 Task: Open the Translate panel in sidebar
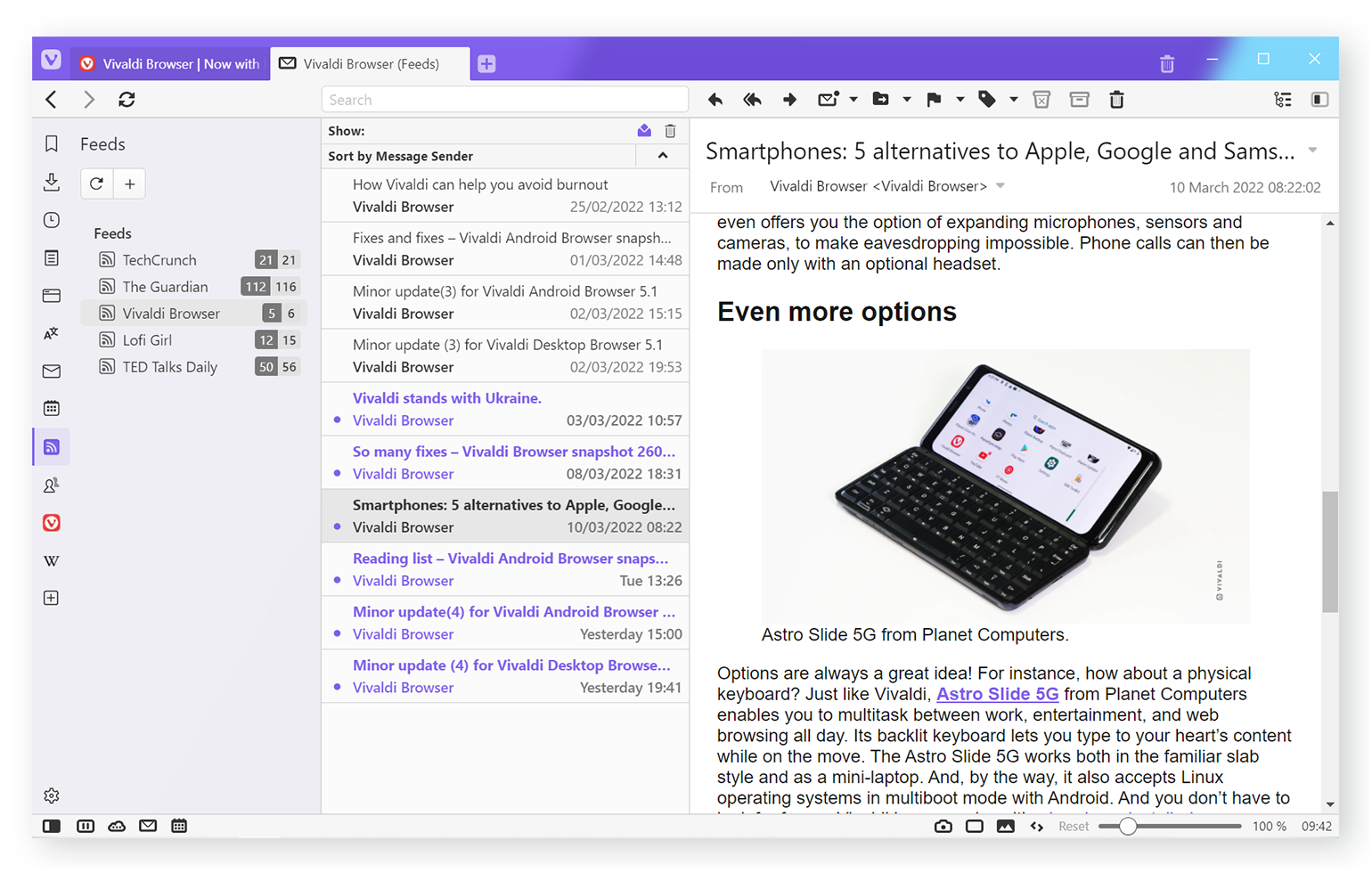pyautogui.click(x=52, y=333)
